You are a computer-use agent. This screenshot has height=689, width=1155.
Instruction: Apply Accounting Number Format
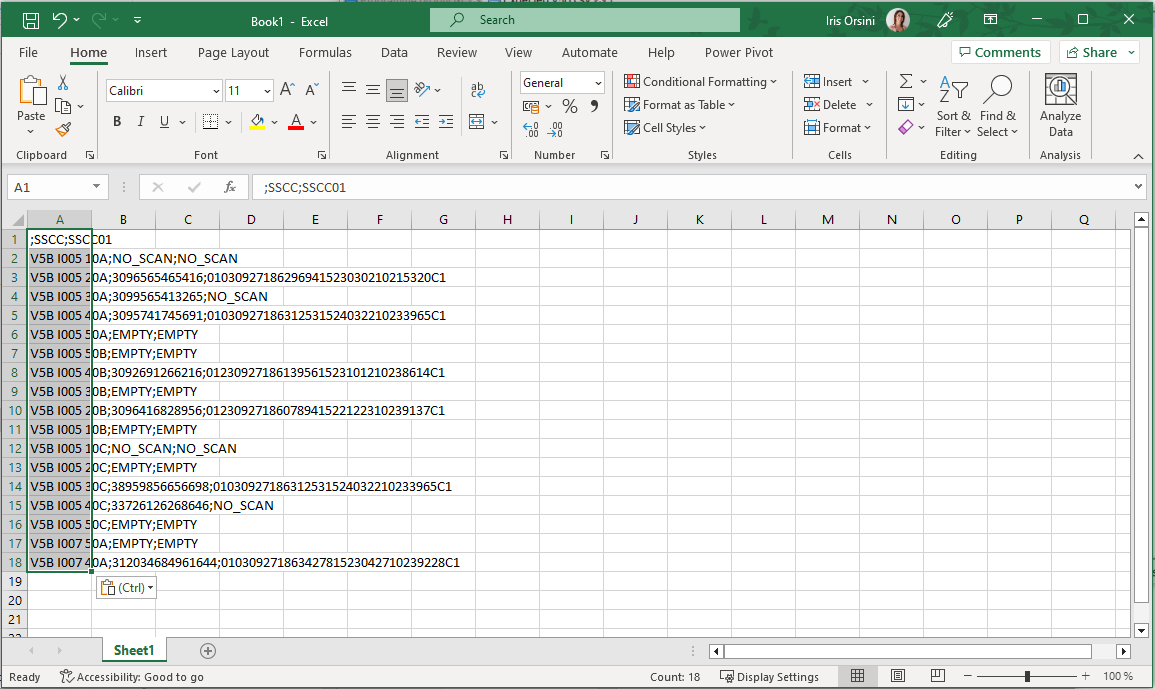[x=530, y=106]
